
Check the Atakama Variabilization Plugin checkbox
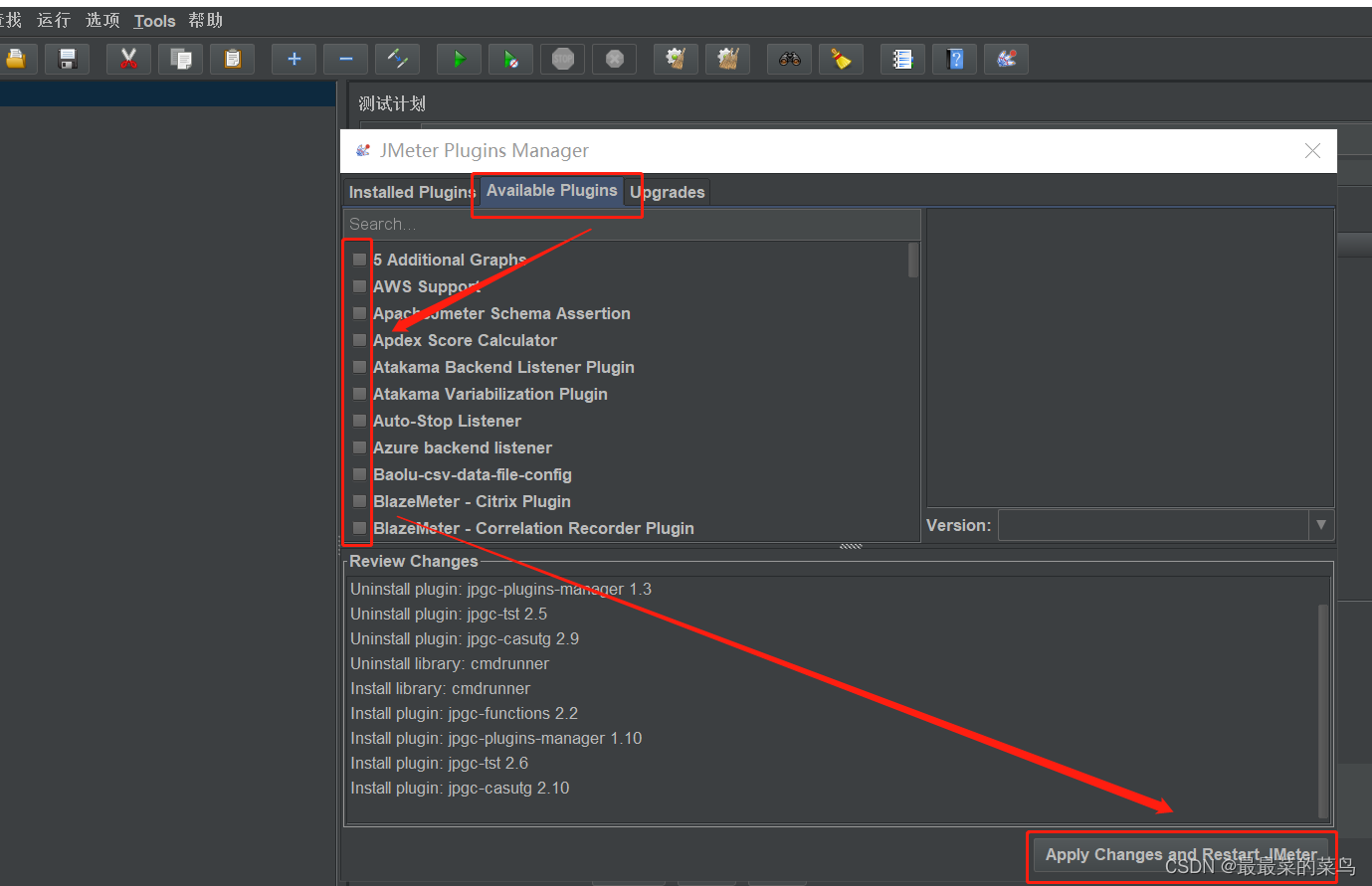click(x=359, y=394)
